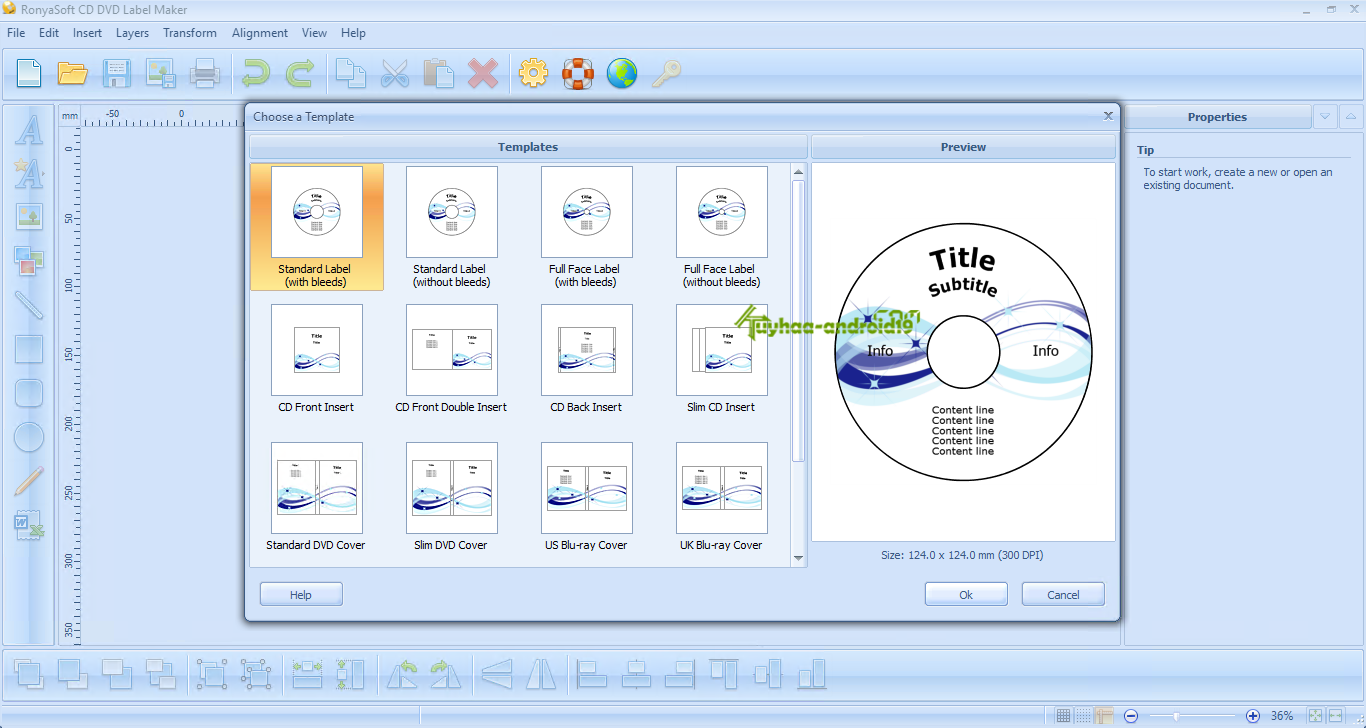Image resolution: width=1366 pixels, height=728 pixels.
Task: Click the Print icon in toolbar
Action: point(205,73)
